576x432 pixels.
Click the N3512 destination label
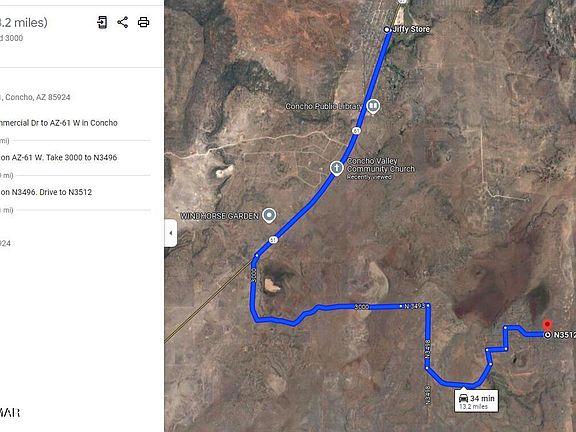[565, 335]
